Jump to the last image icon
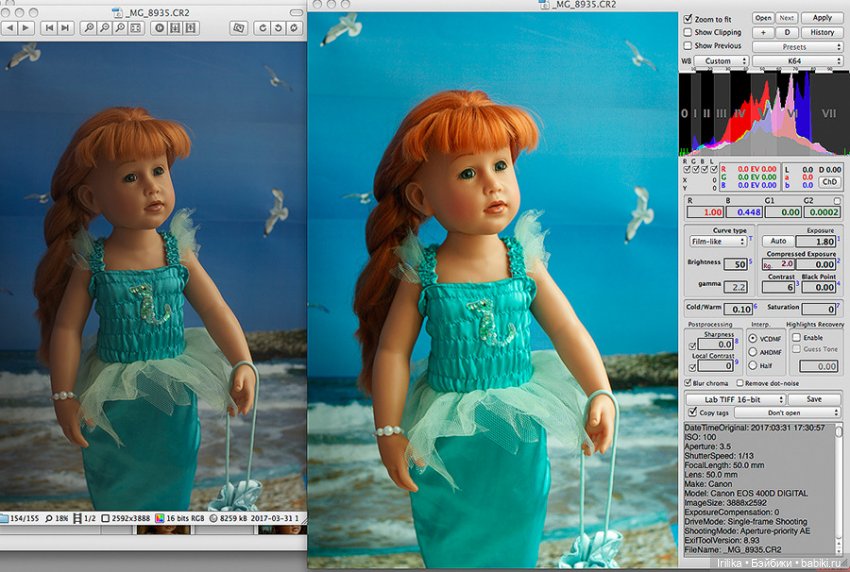The image size is (850, 572). [x=65, y=28]
